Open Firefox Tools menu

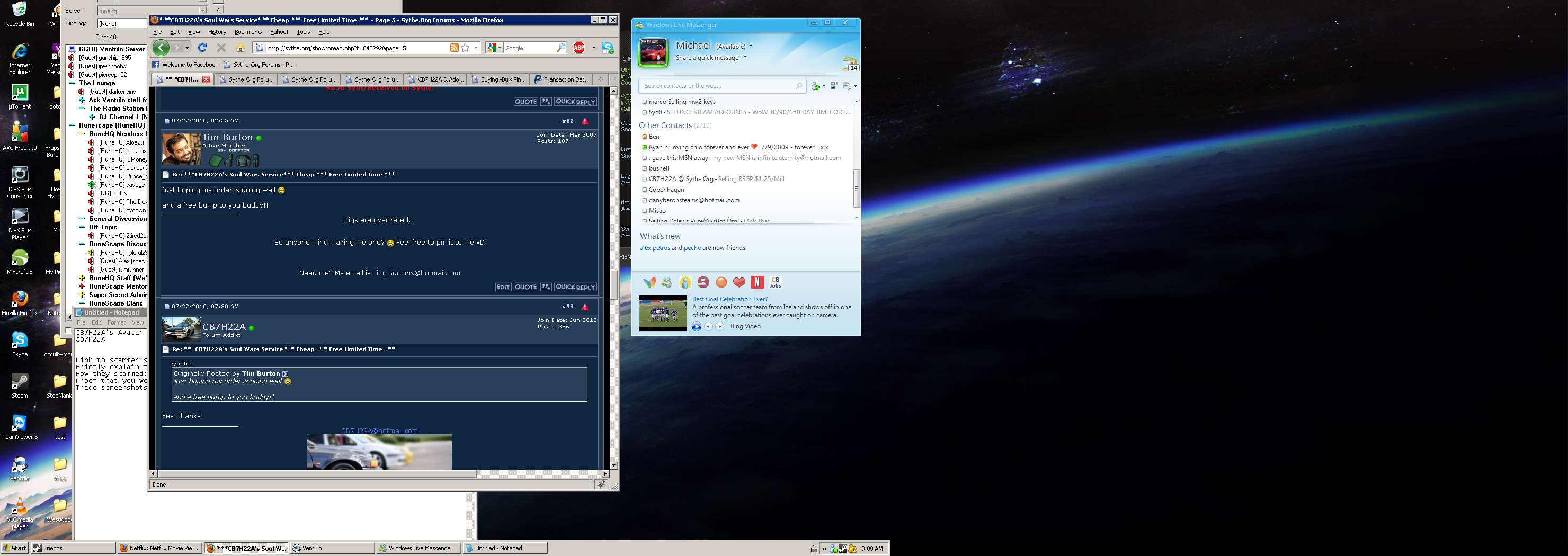pos(303,32)
